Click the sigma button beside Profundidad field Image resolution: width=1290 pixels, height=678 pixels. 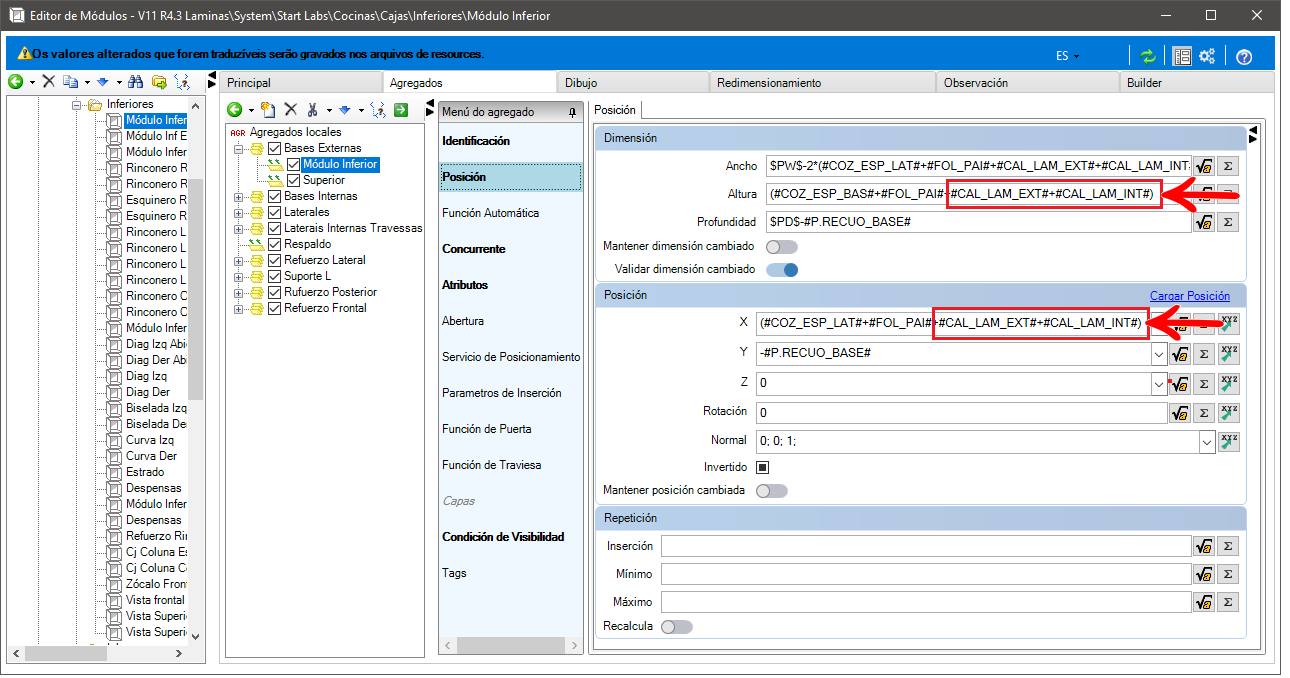click(1228, 222)
